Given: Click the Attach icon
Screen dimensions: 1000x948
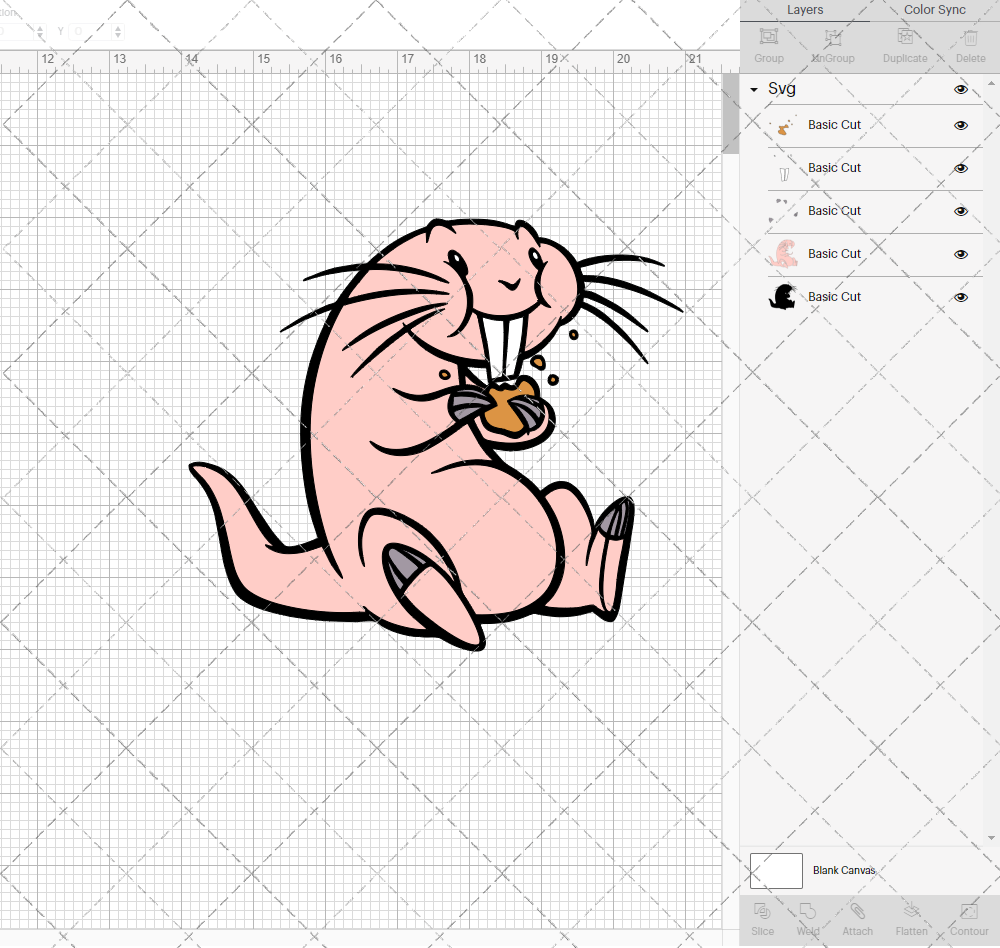Looking at the screenshot, I should 857,920.
